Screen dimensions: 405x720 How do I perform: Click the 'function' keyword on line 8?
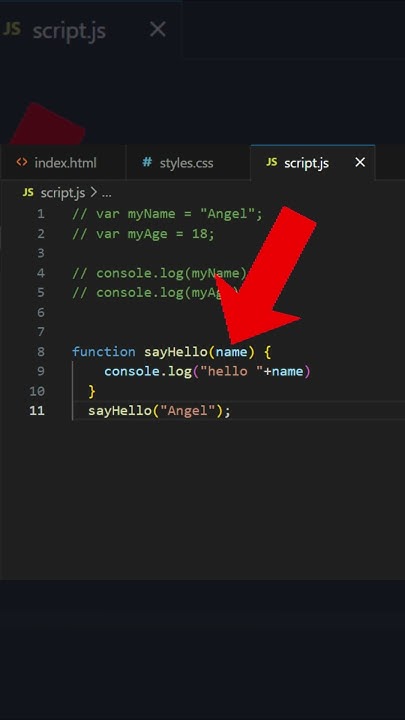coord(104,352)
